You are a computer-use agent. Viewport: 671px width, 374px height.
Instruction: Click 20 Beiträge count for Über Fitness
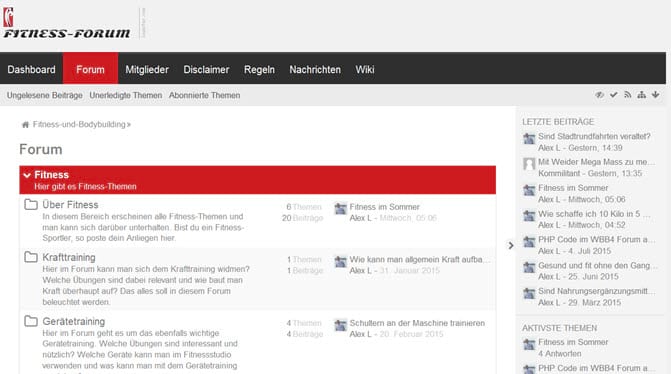pyautogui.click(x=302, y=218)
